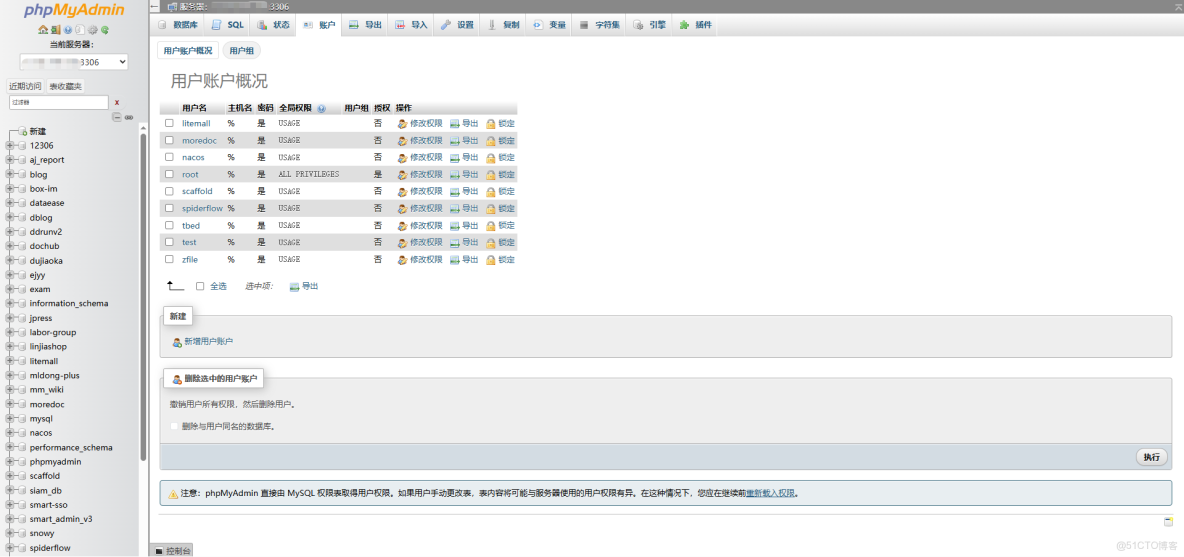Tick the checkbox for user moredoc
This screenshot has width=1184, height=557.
click(169, 140)
